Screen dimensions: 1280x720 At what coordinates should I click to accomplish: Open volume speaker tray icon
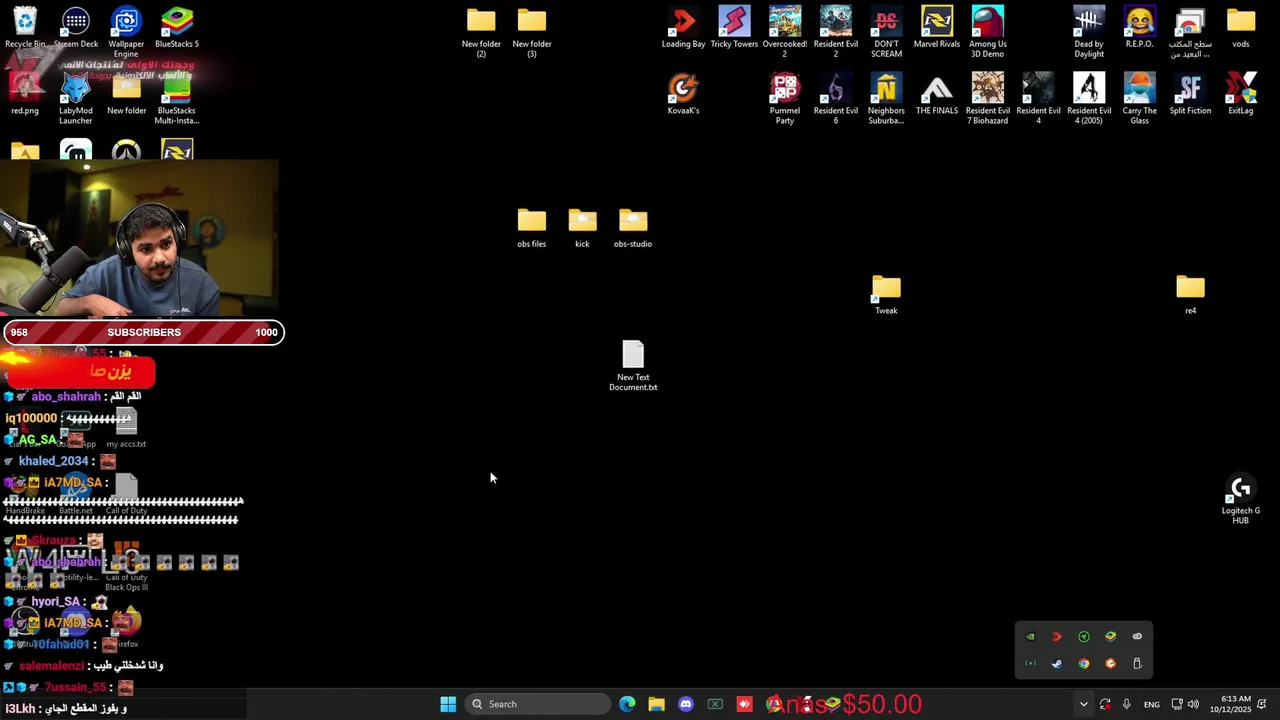(x=1193, y=704)
